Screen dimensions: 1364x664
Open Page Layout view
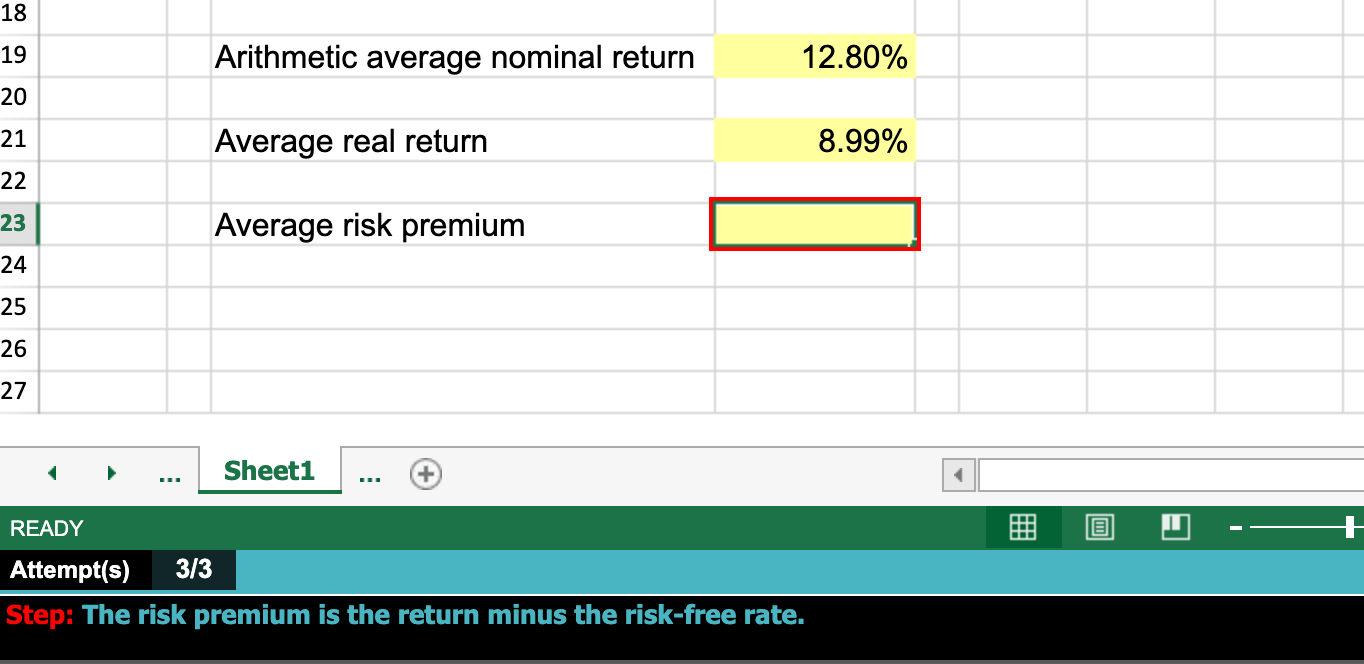click(1099, 527)
